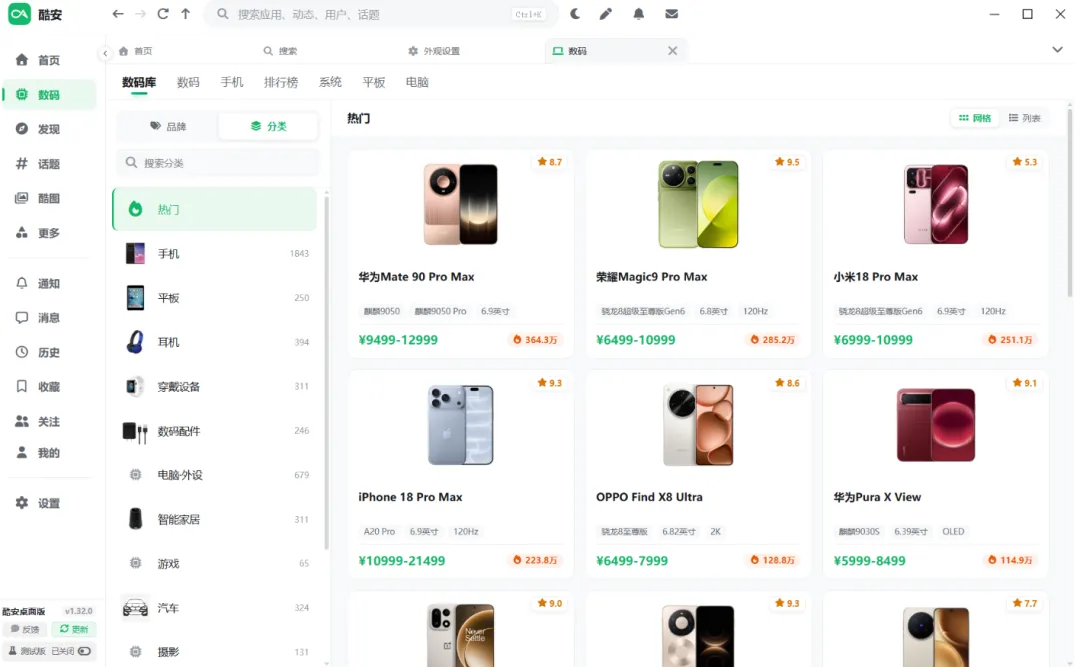The image size is (1080, 667).
Task: Open the iPhone 18 Pro Max thumbnail
Action: coord(461,425)
